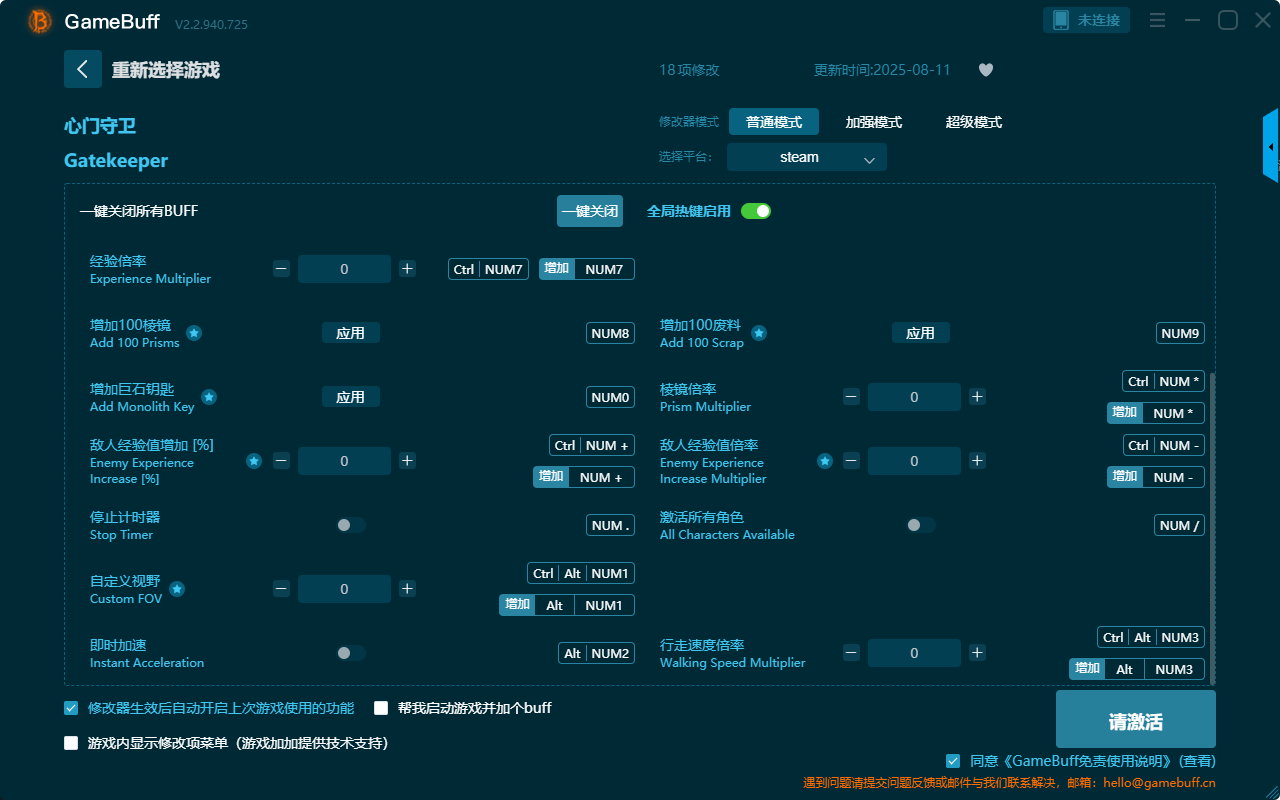Click 一键关闭 button
This screenshot has height=800, width=1280.
(590, 211)
